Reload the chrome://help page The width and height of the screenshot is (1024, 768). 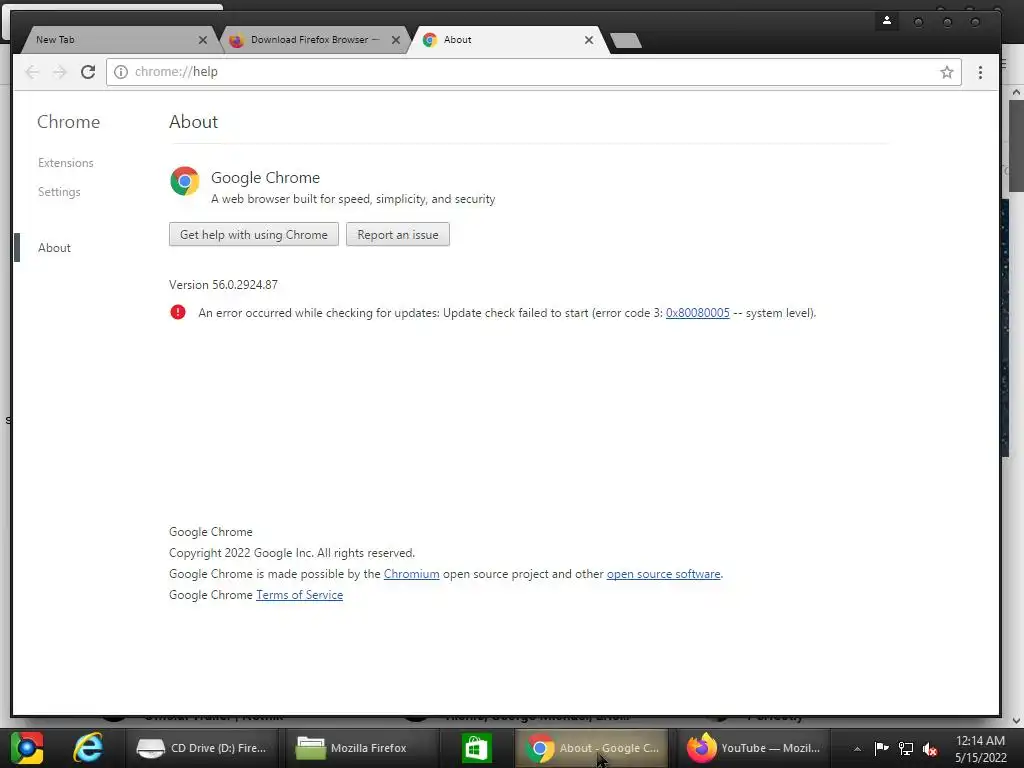pos(88,72)
